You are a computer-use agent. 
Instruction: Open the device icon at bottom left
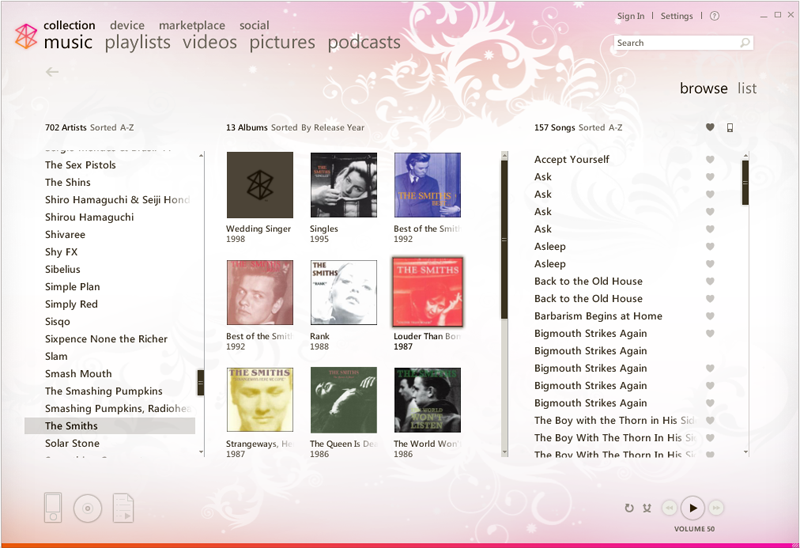coord(53,507)
